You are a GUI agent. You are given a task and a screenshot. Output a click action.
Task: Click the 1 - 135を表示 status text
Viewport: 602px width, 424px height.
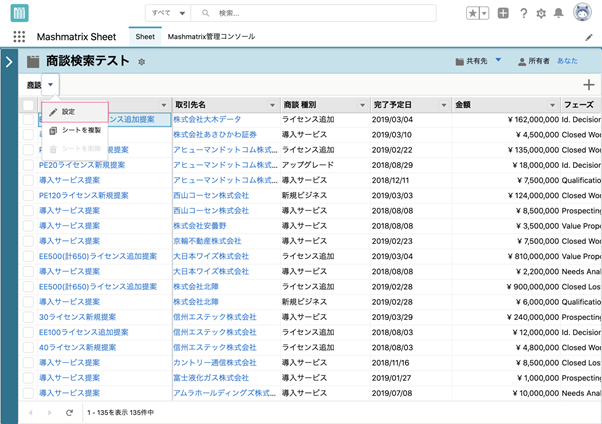pyautogui.click(x=121, y=413)
